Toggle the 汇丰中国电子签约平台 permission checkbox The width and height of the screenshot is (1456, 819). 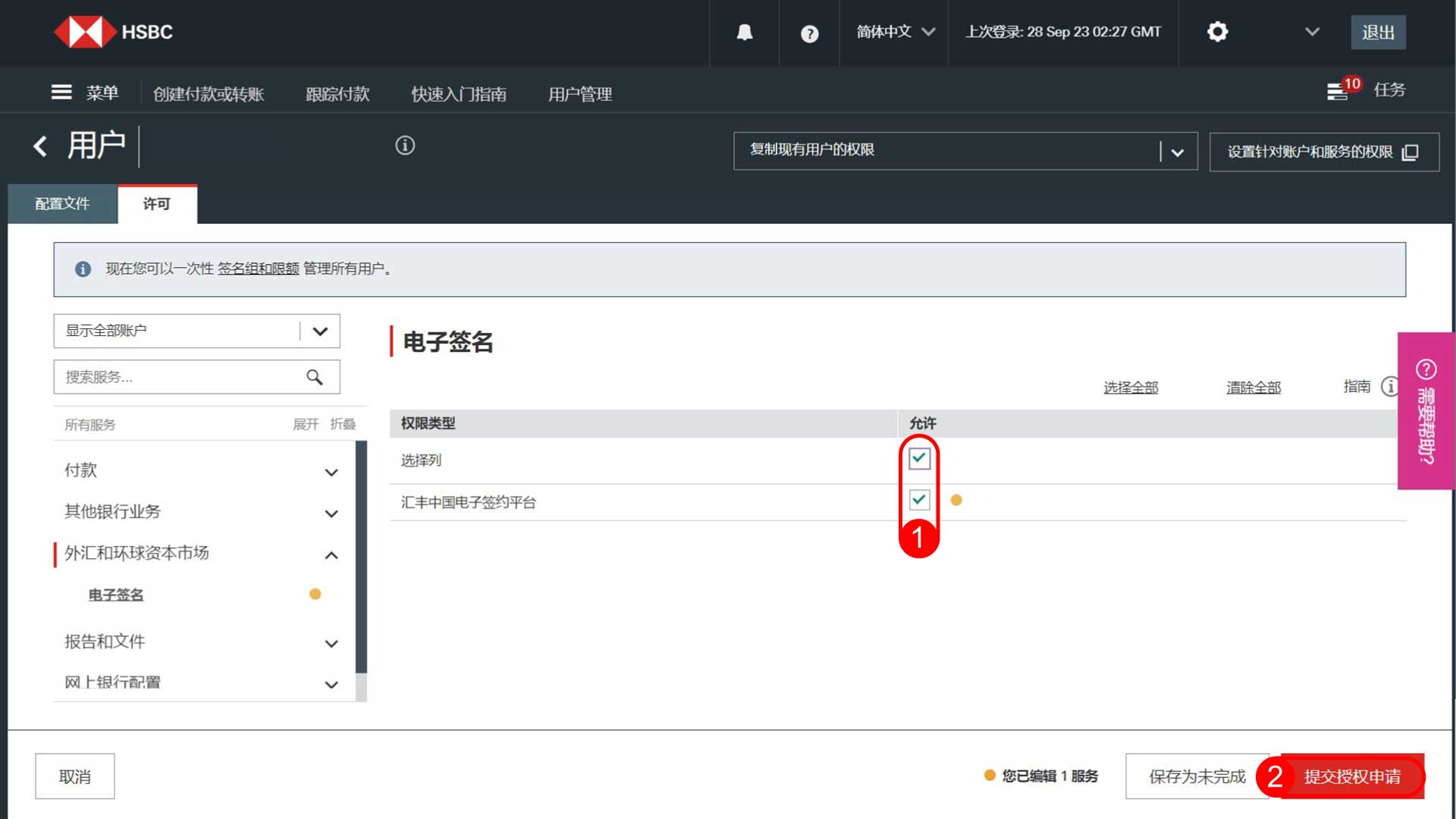point(918,500)
